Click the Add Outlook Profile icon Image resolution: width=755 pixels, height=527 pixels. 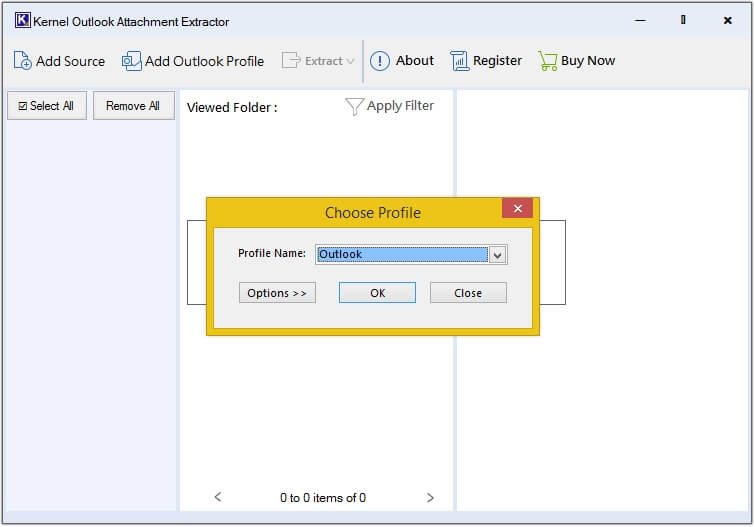[131, 61]
